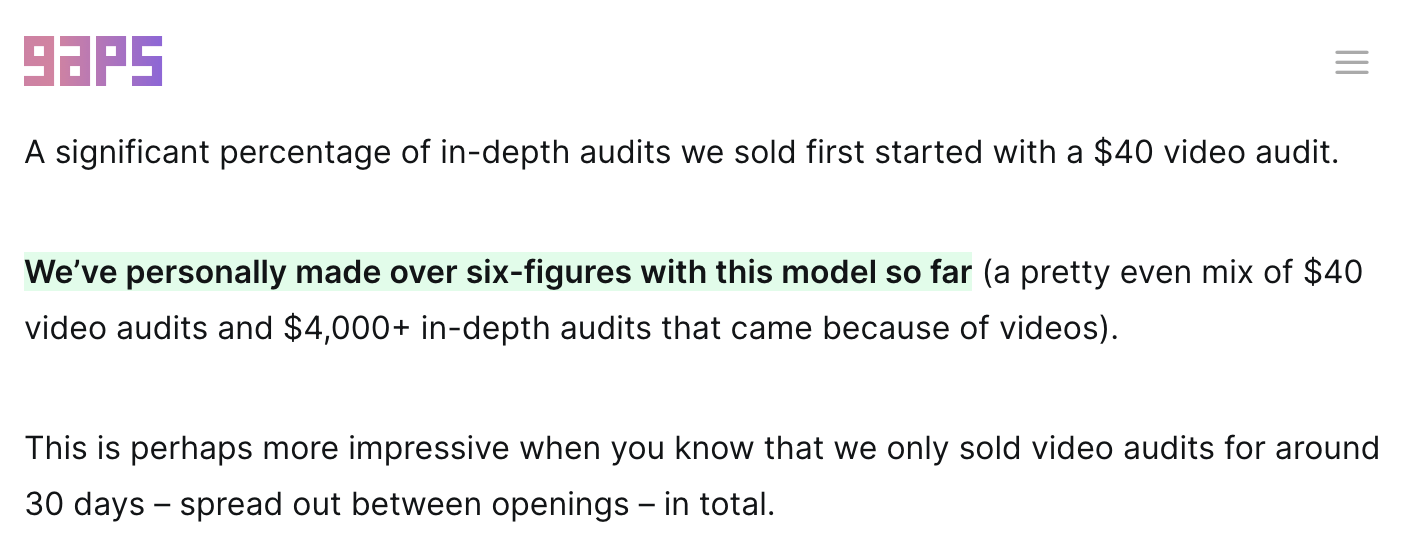Click the green highlighted six-figures sentence
1412x560 pixels.
click(497, 272)
